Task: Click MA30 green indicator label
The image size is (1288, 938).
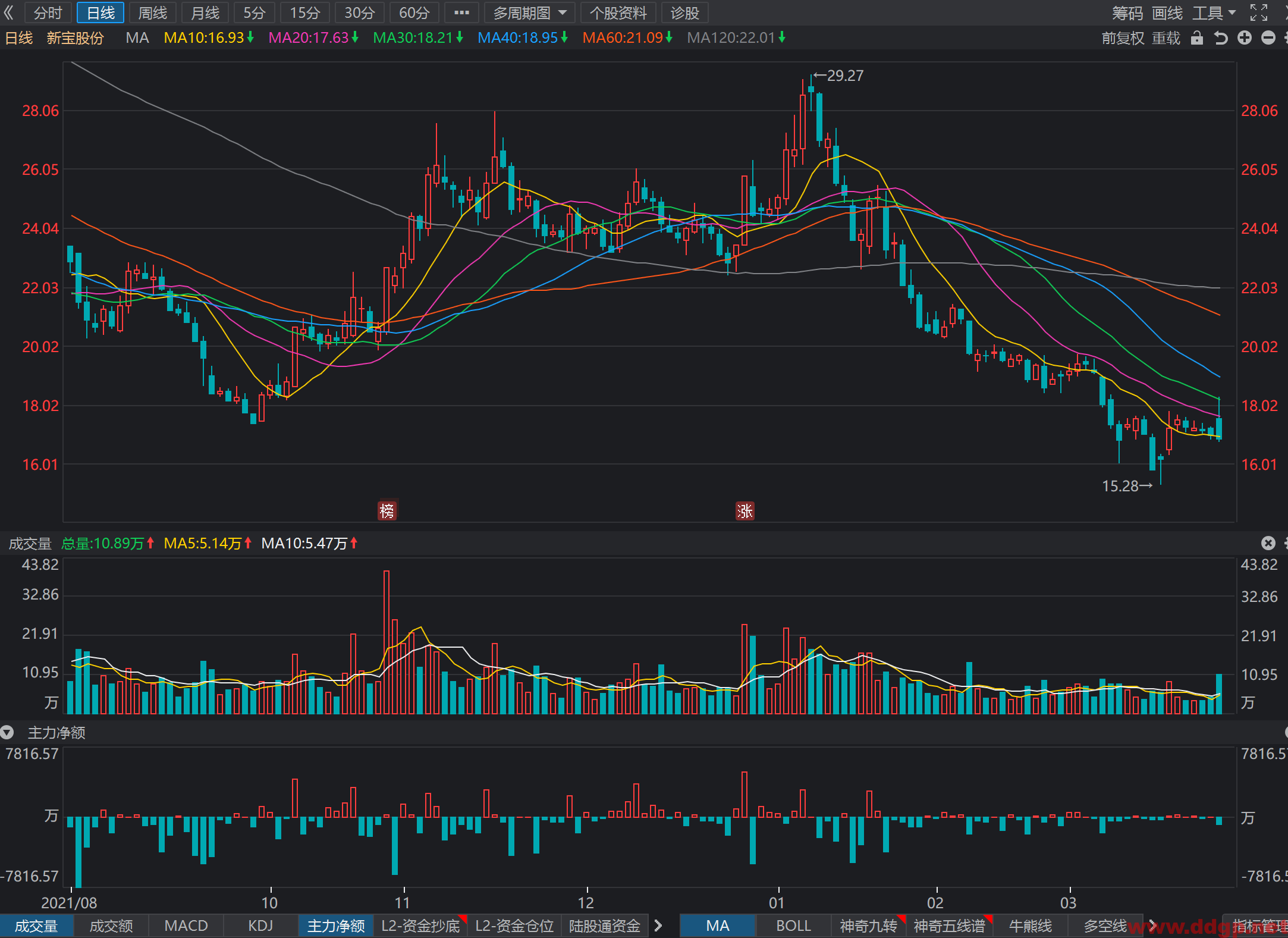Action: 418,38
